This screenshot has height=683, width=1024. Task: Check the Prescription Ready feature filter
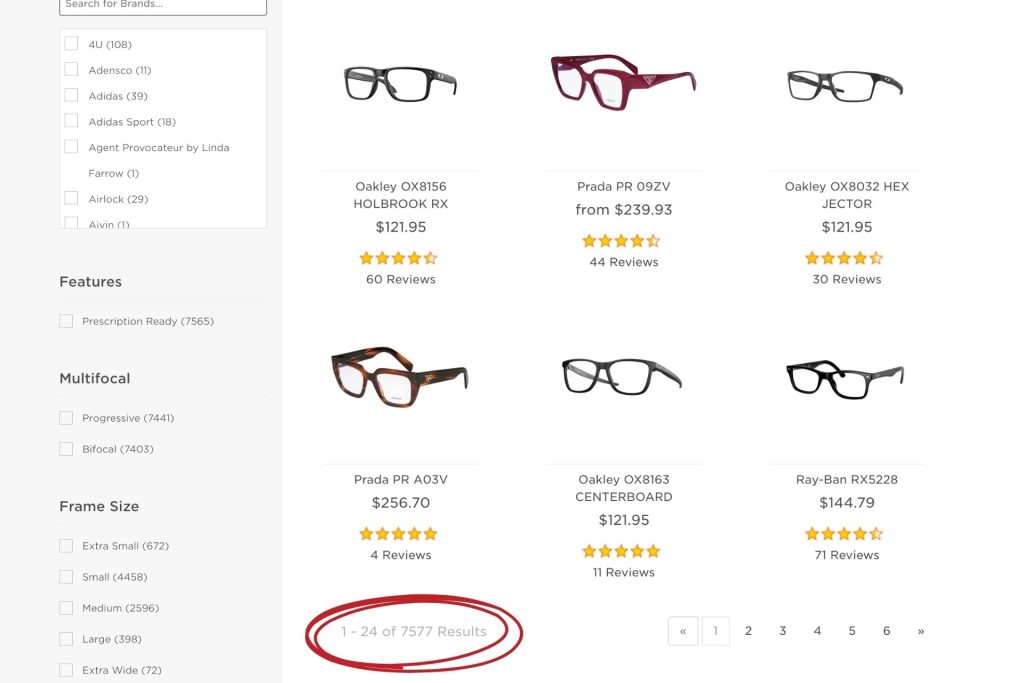point(66,321)
